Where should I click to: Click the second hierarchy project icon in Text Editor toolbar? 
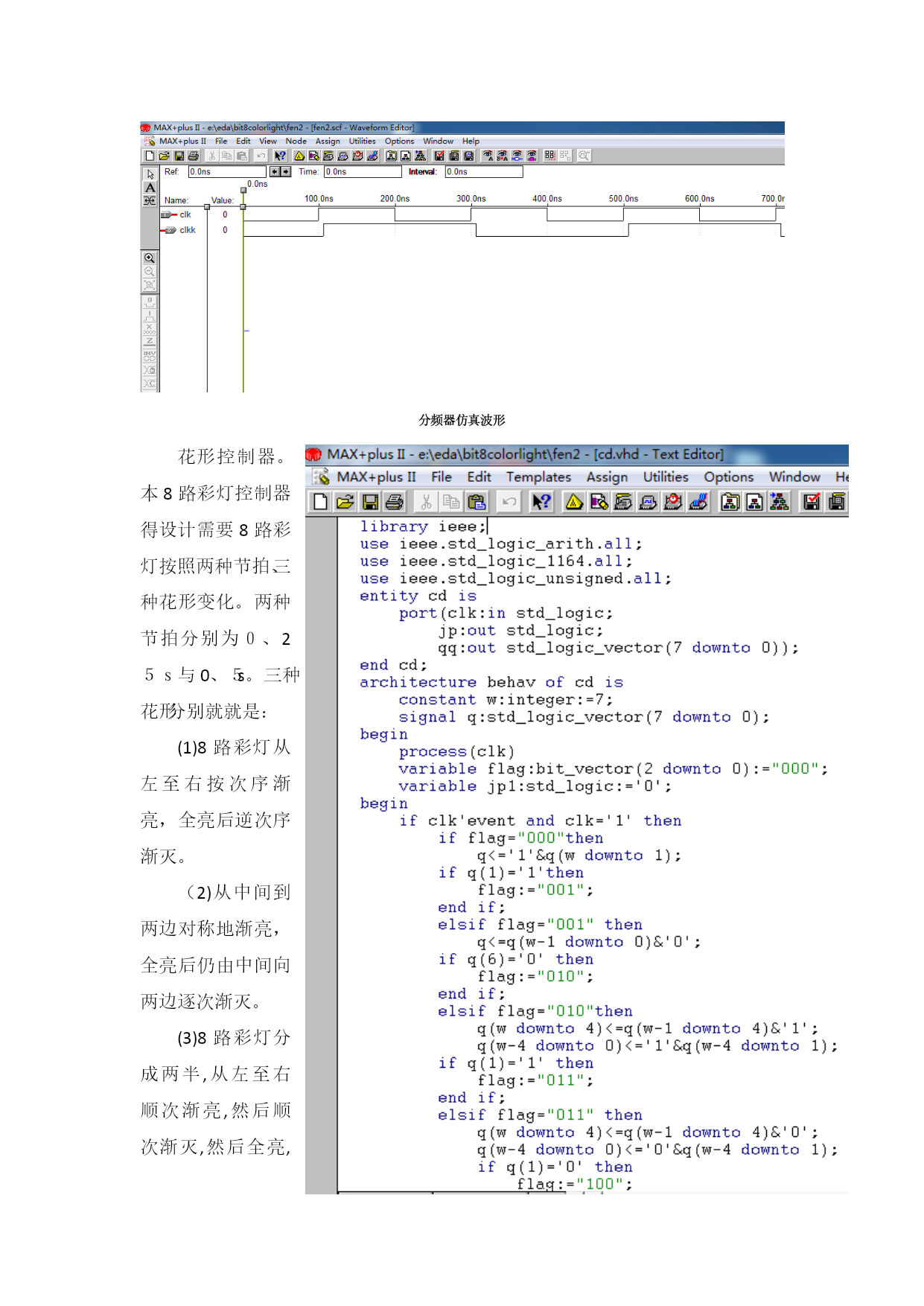(x=753, y=502)
